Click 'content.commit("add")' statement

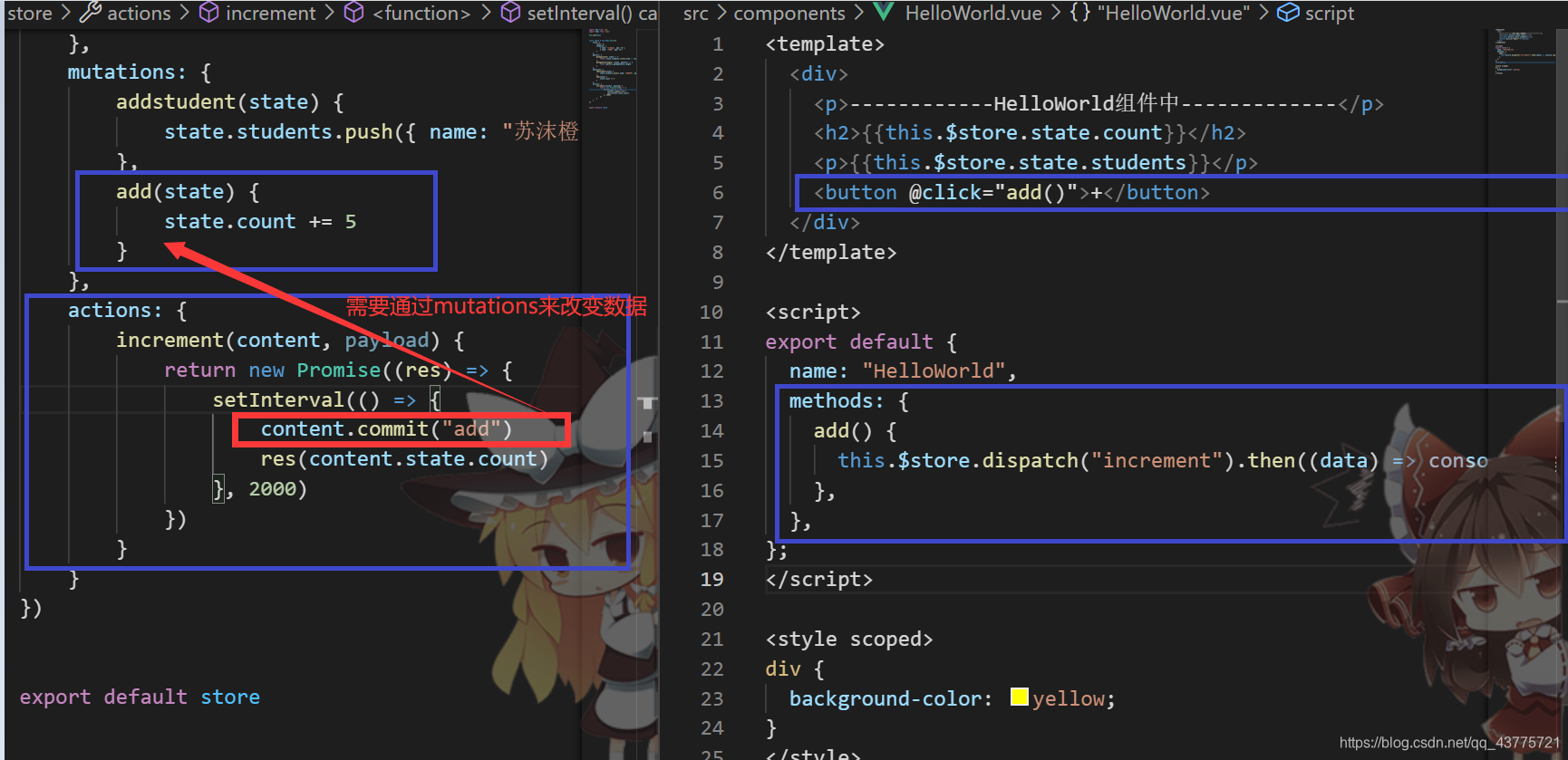point(387,428)
